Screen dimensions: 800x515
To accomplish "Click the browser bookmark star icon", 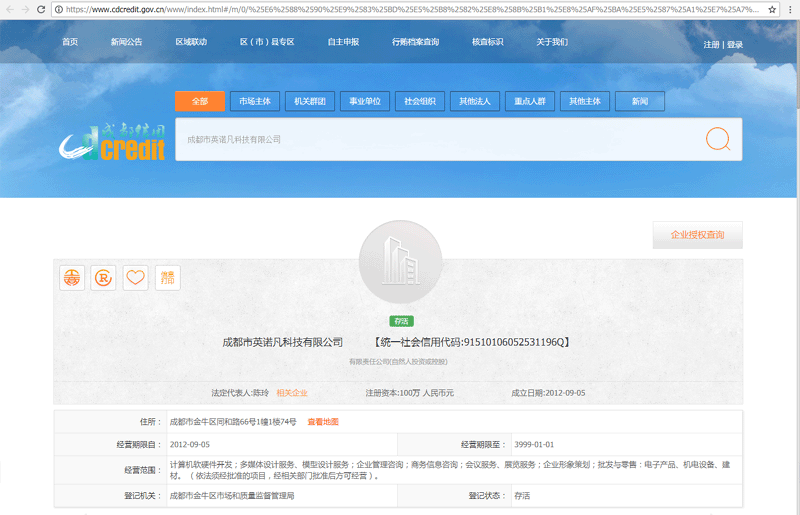I will pyautogui.click(x=772, y=9).
